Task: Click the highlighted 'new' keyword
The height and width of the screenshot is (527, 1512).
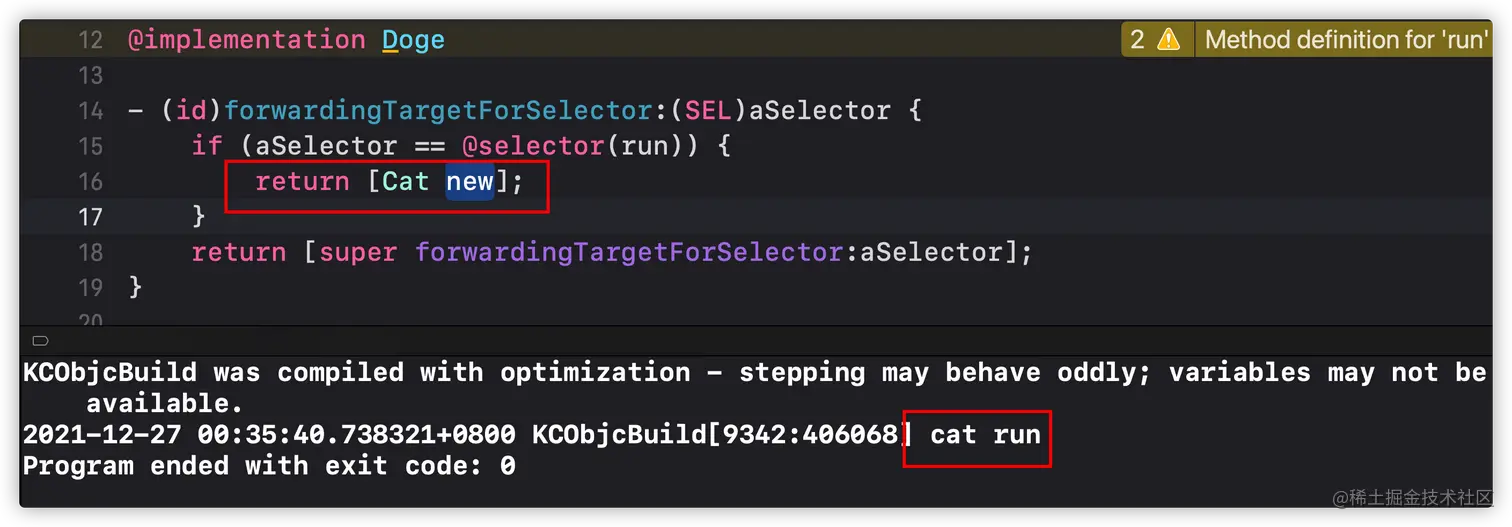Action: coord(469,181)
